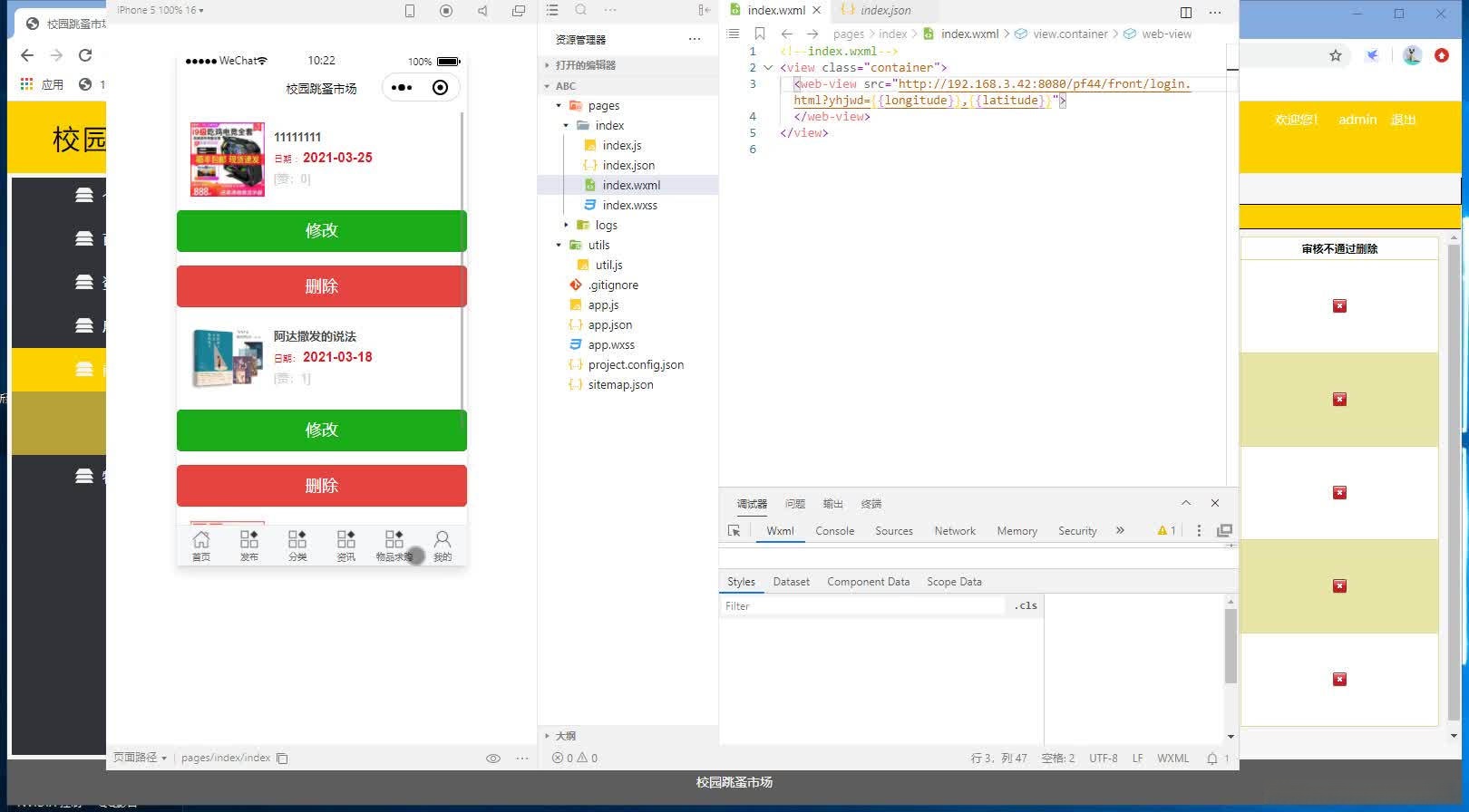Toggle the .cls class editor in Styles
The width and height of the screenshot is (1469, 812).
[1026, 606]
